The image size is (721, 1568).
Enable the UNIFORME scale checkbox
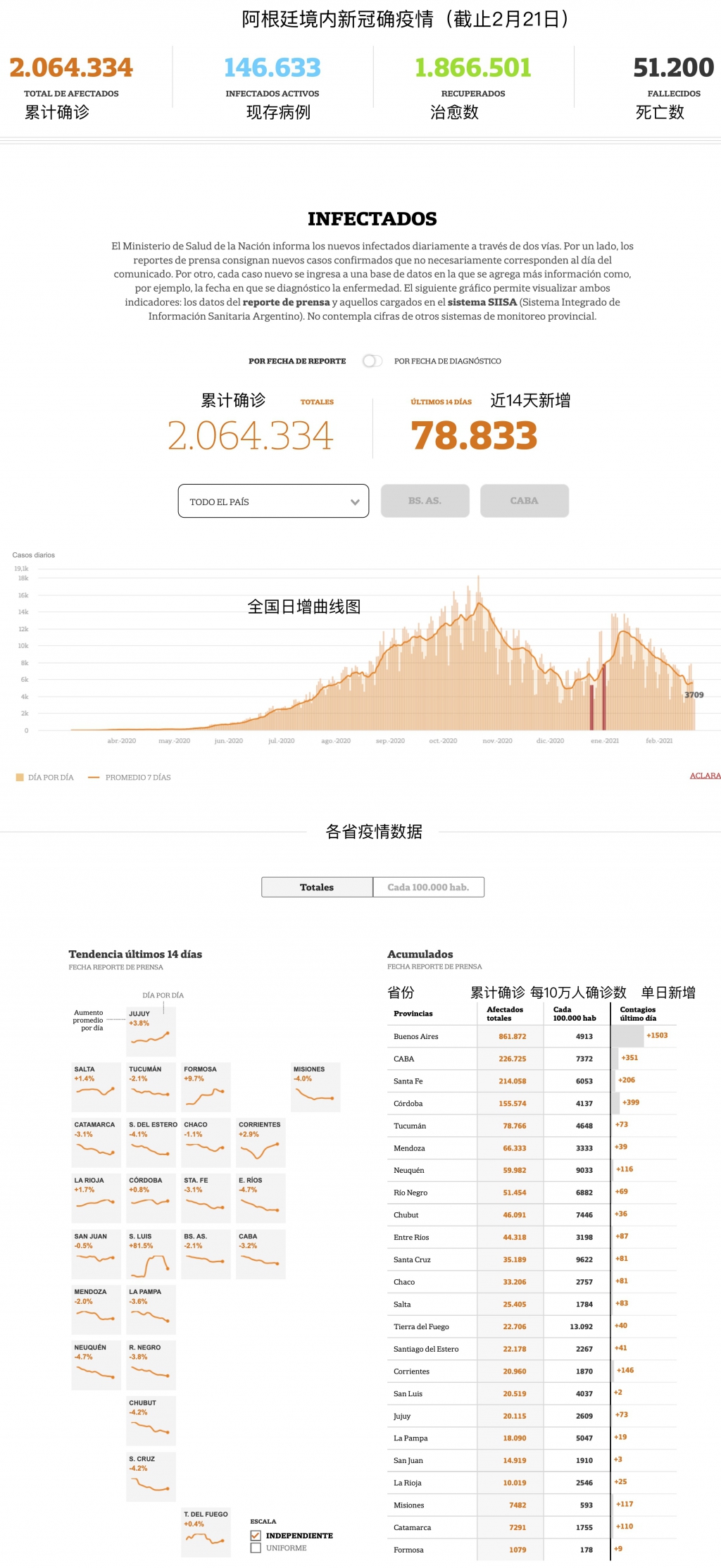pos(256,1548)
